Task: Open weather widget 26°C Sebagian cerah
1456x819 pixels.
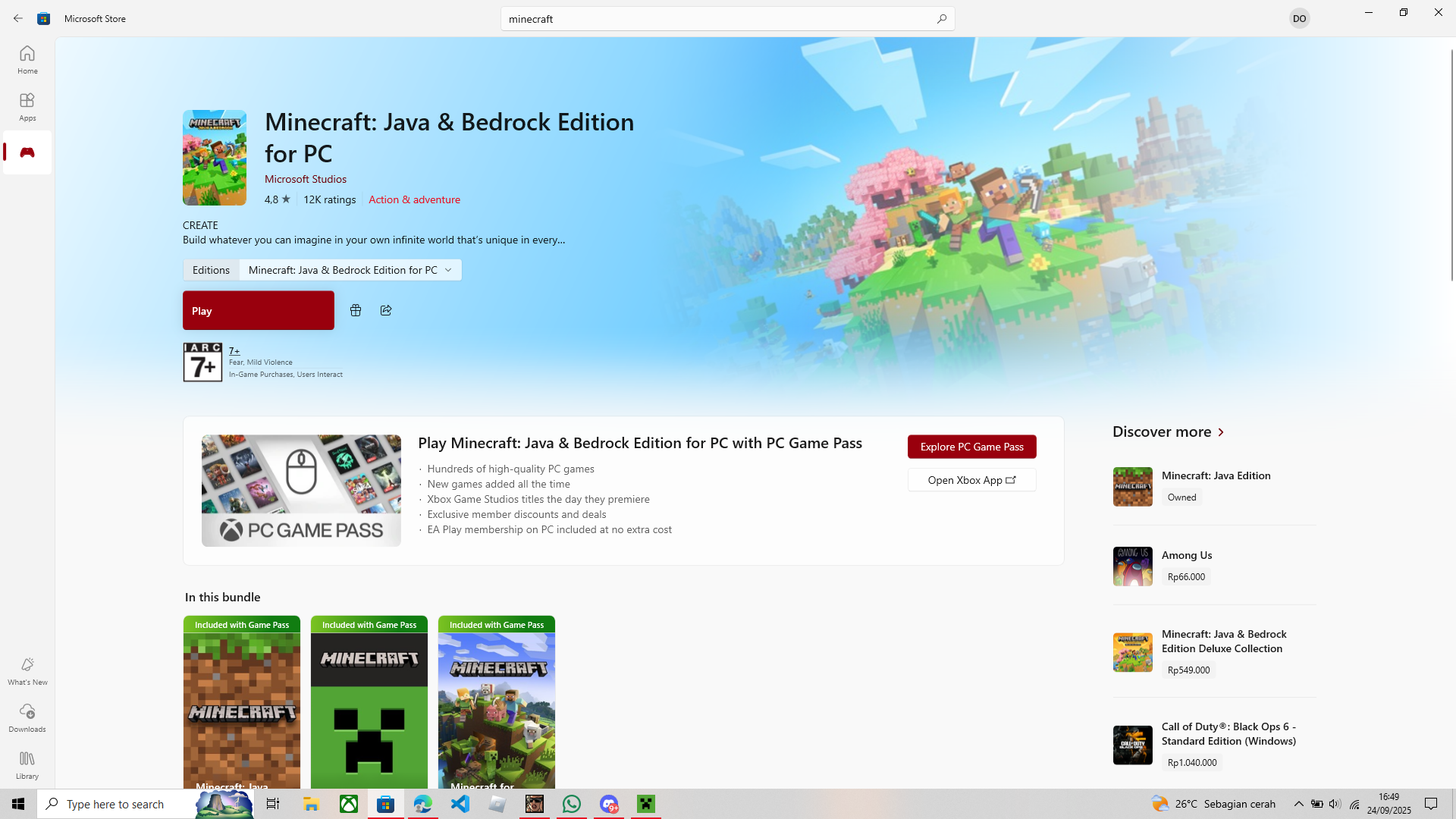Action: pos(1213,804)
